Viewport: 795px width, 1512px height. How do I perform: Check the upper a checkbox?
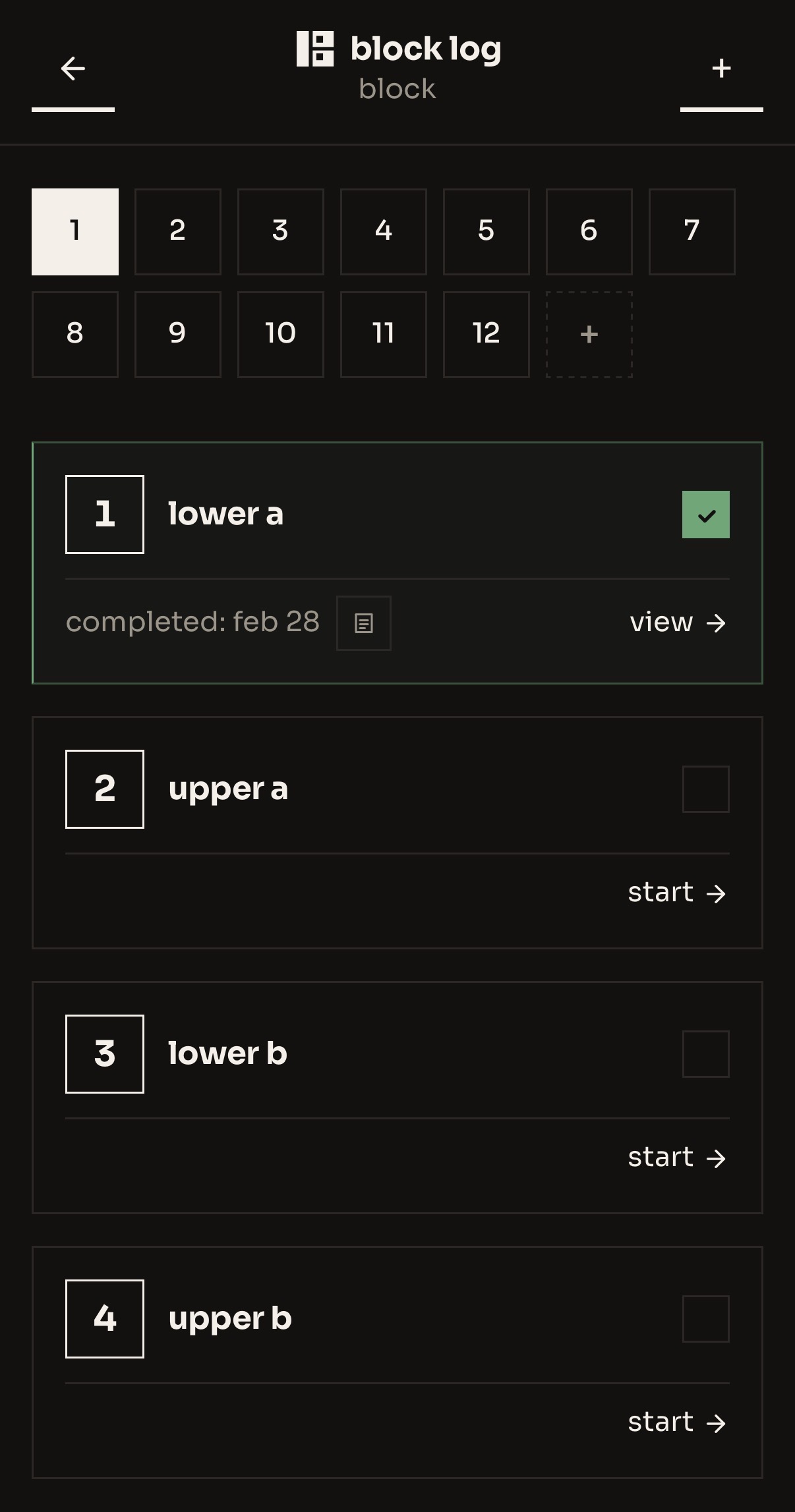pyautogui.click(x=705, y=789)
